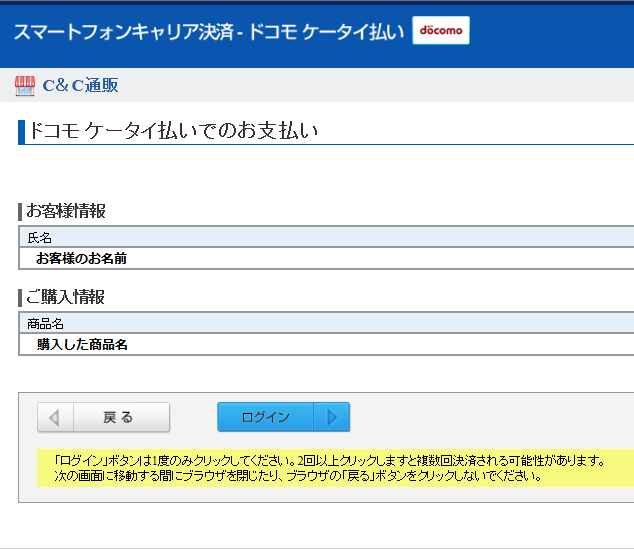Image resolution: width=634 pixels, height=549 pixels.
Task: Click the right arrow on ログイン button
Action: (332, 417)
